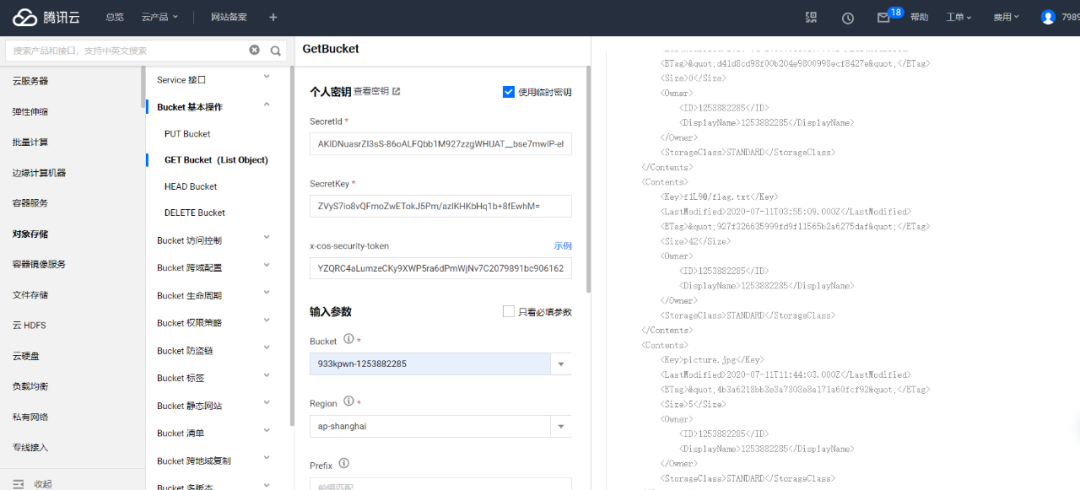Open the DELETE Bucket API

click(x=195, y=212)
